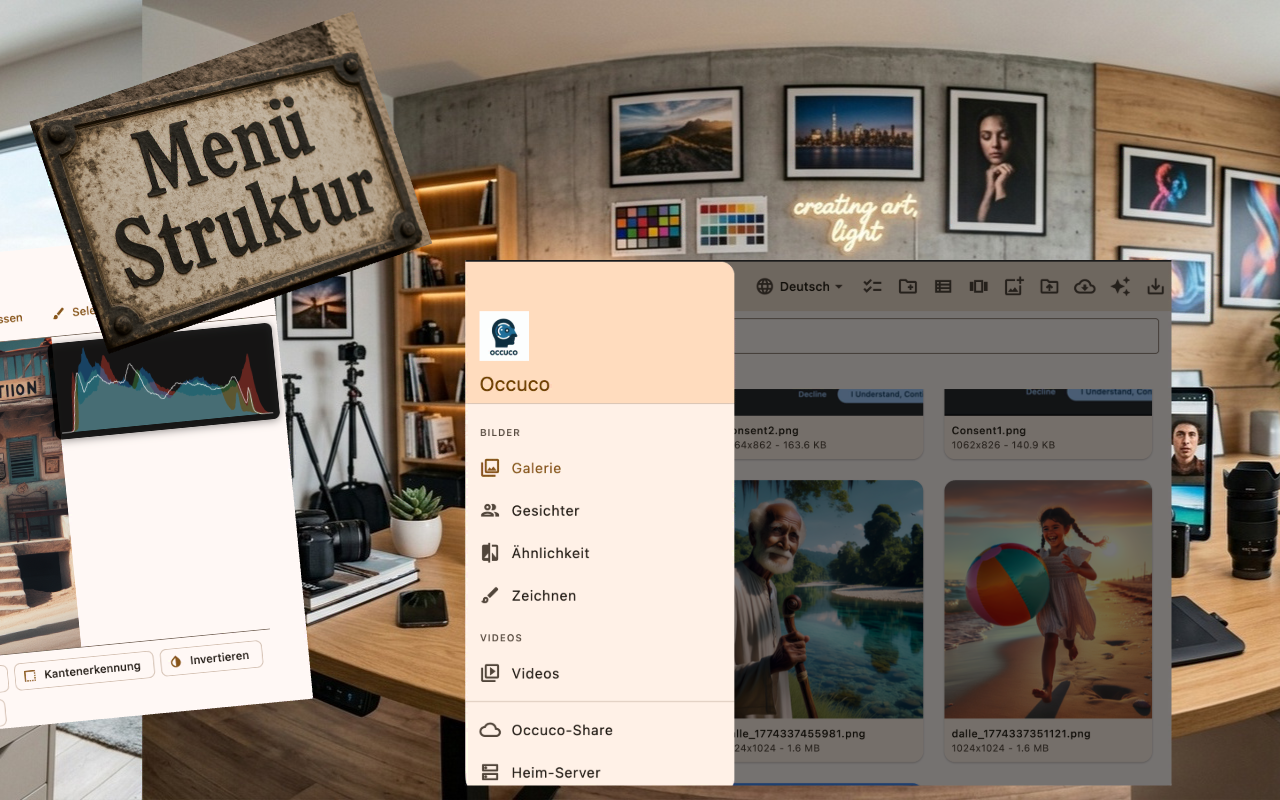1280x800 pixels.
Task: Click the BILDER section heading
Action: click(500, 433)
